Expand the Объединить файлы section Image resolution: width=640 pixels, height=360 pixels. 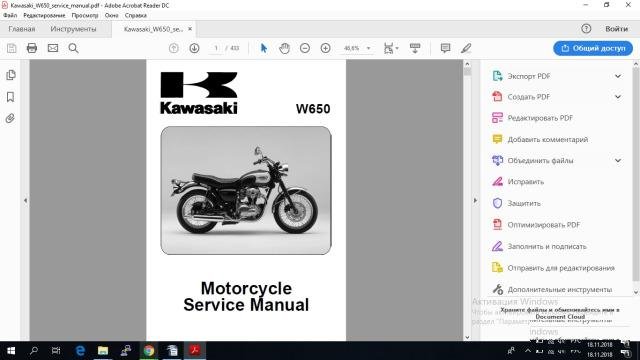(618, 160)
